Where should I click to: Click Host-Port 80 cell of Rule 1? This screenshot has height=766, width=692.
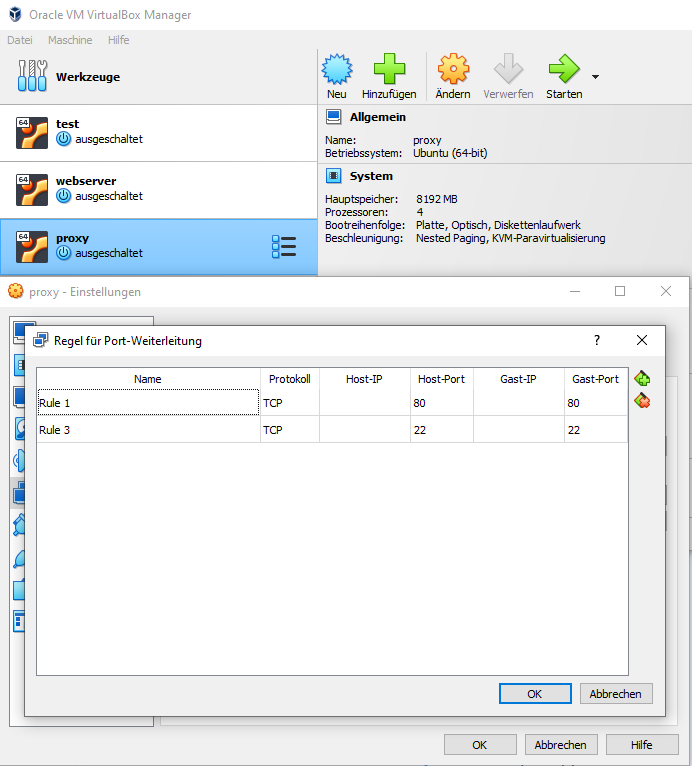tap(441, 403)
